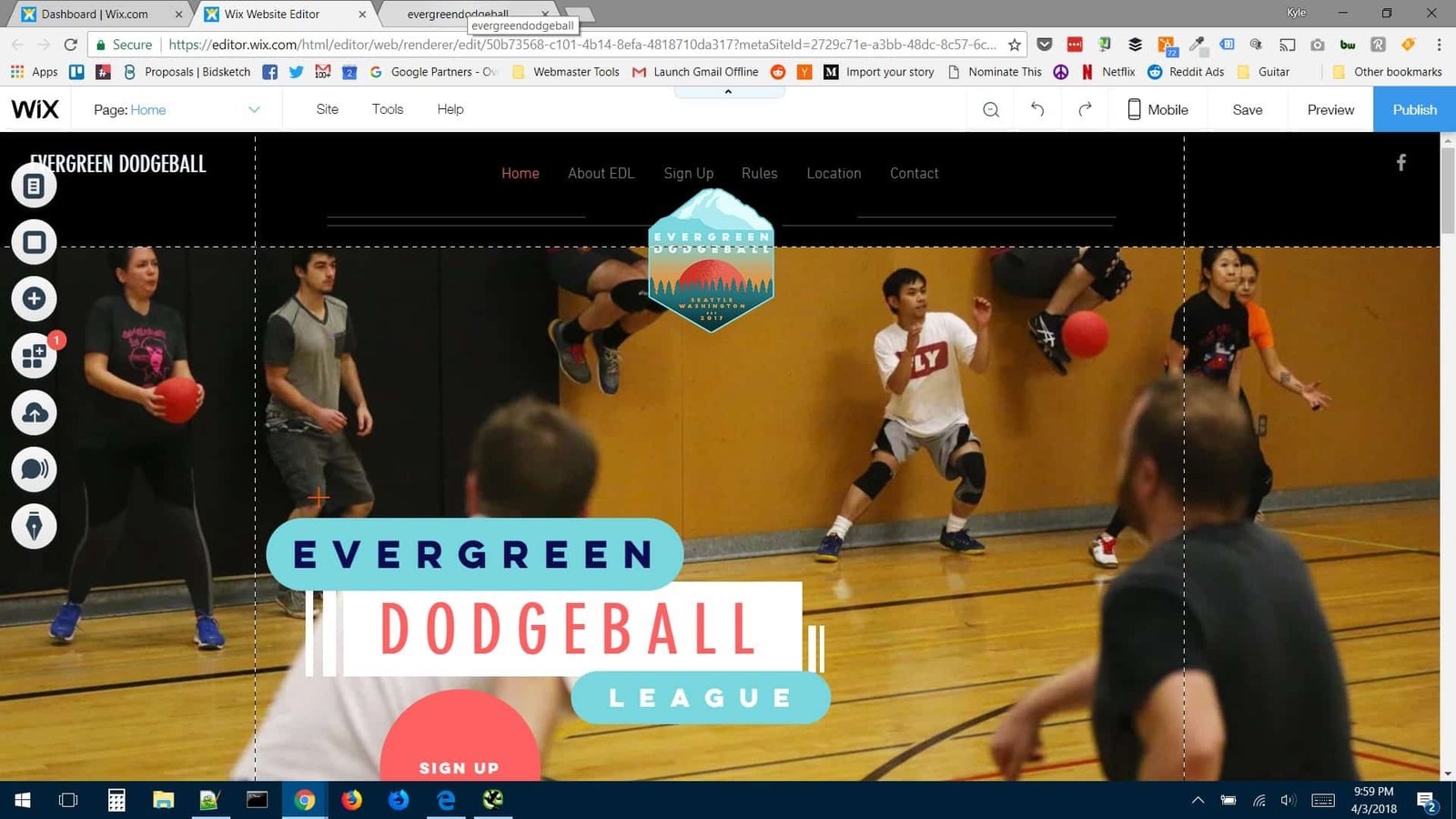Open the Help menu
Image resolution: width=1456 pixels, height=819 pixels.
pos(450,109)
